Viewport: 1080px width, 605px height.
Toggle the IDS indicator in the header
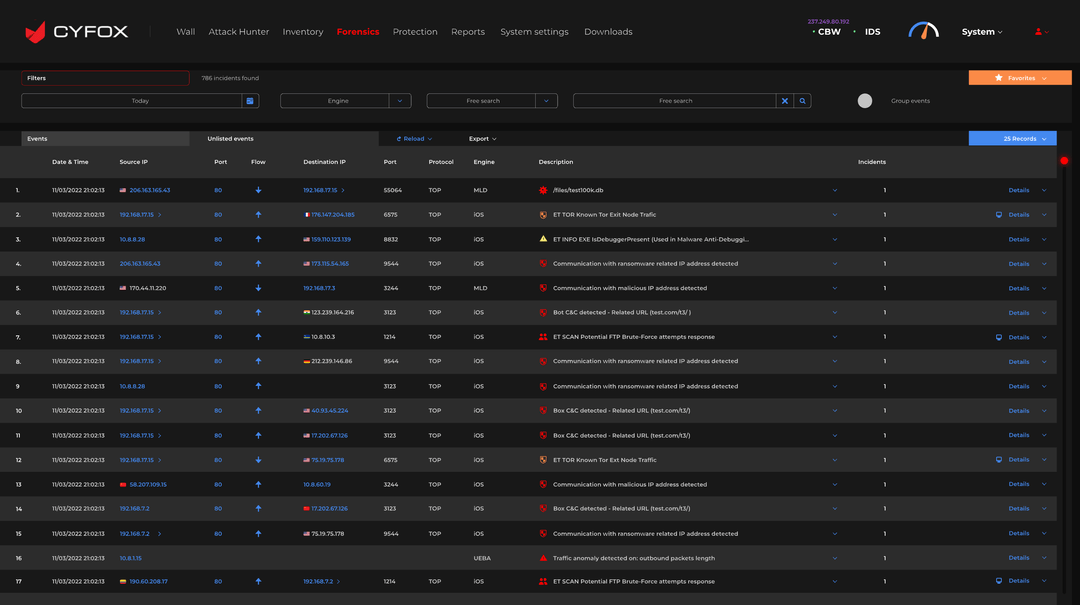pyautogui.click(x=866, y=31)
